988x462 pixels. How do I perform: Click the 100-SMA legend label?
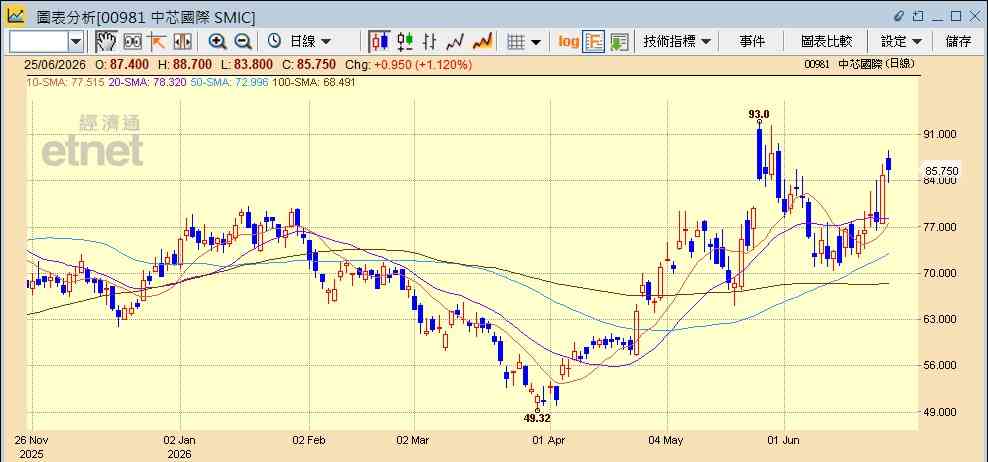click(x=313, y=82)
